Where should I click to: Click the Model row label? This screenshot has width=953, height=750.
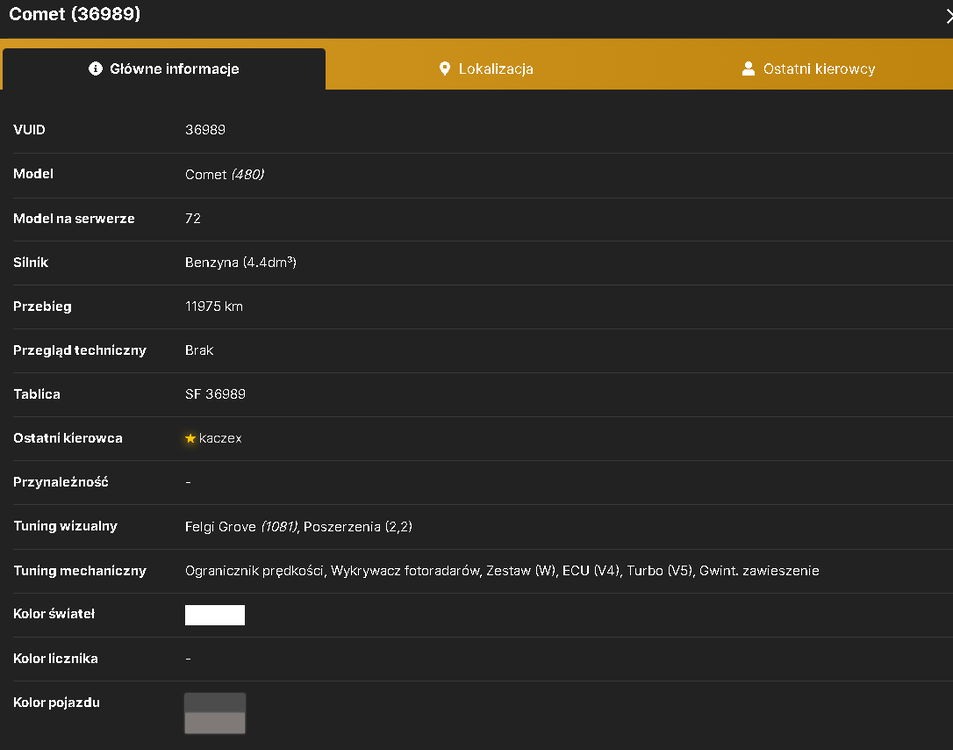click(x=33, y=174)
